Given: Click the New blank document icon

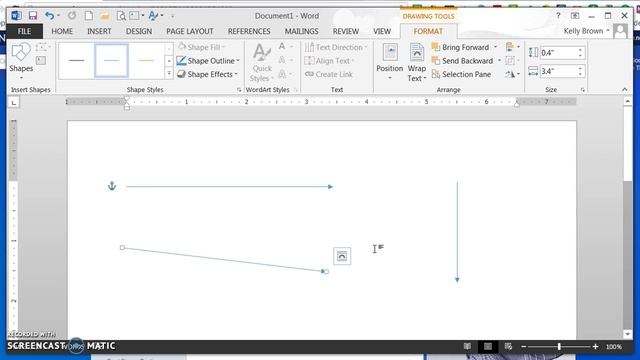Looking at the screenshot, I should [88, 16].
